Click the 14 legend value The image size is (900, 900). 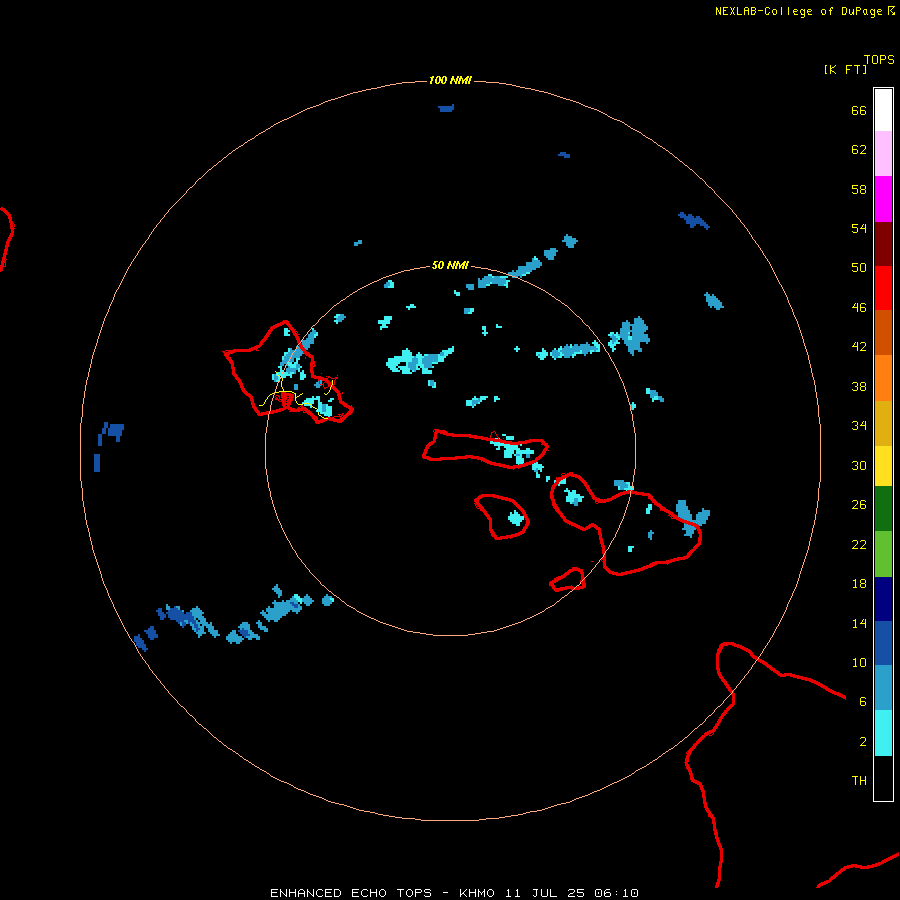859,623
